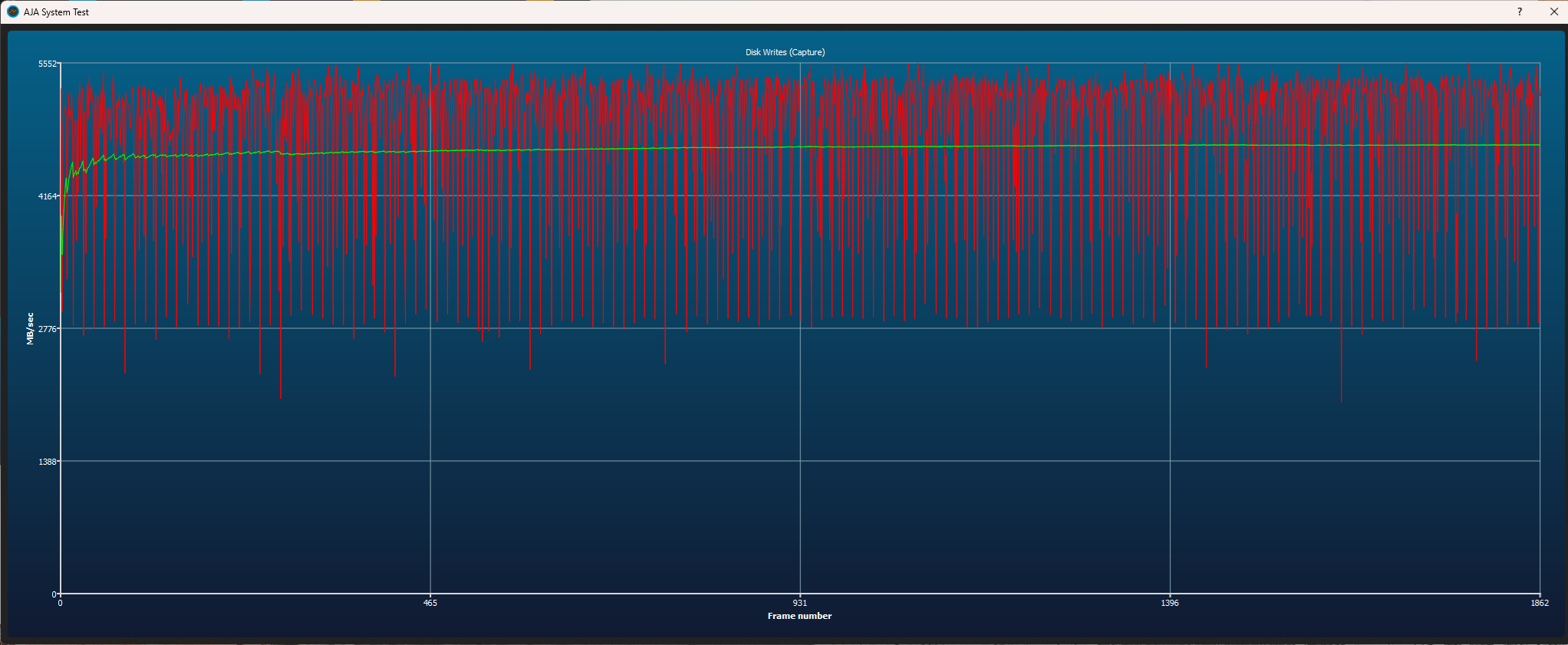Choose the frame 1396 X-axis tick label

1170,603
